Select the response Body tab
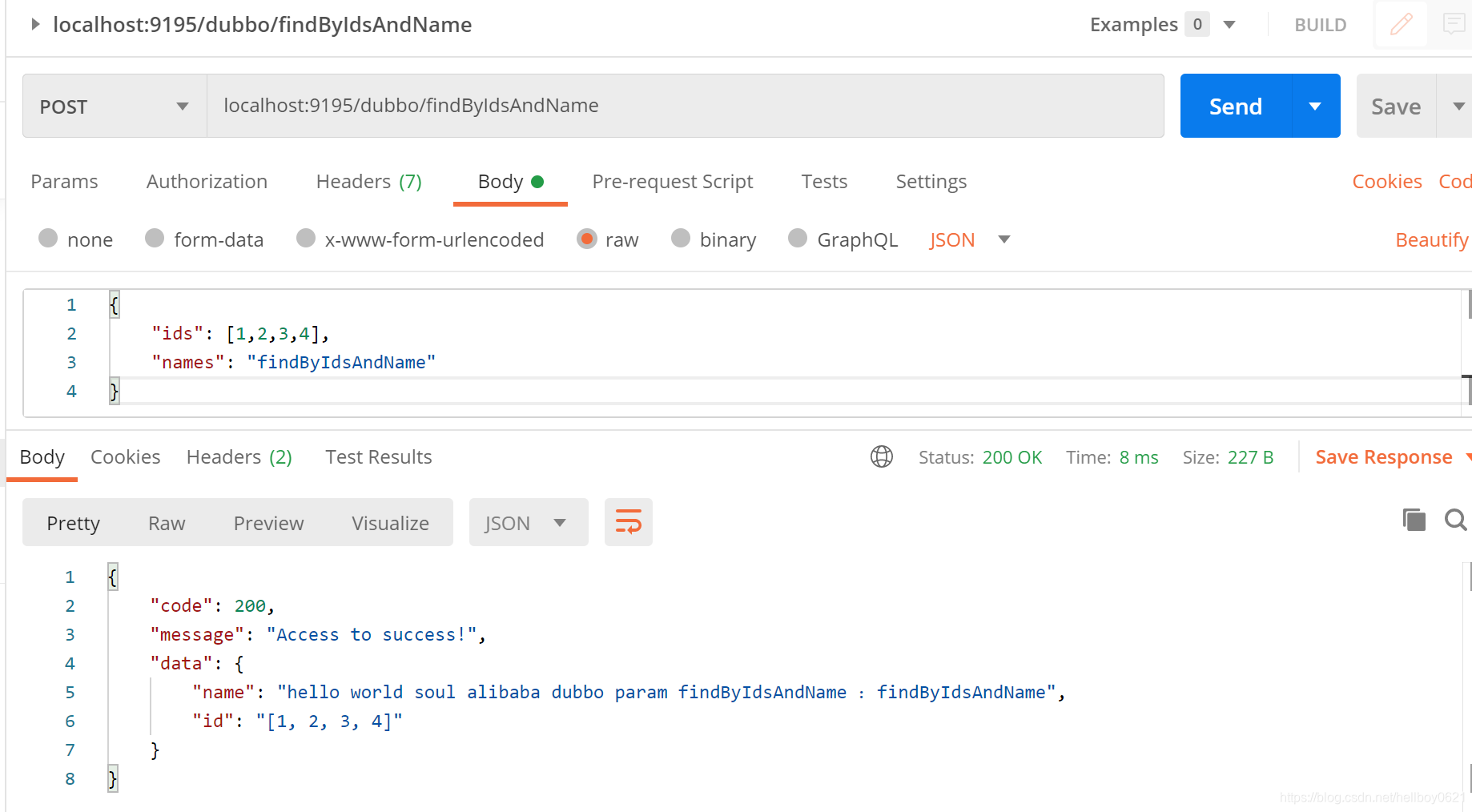 coord(42,457)
